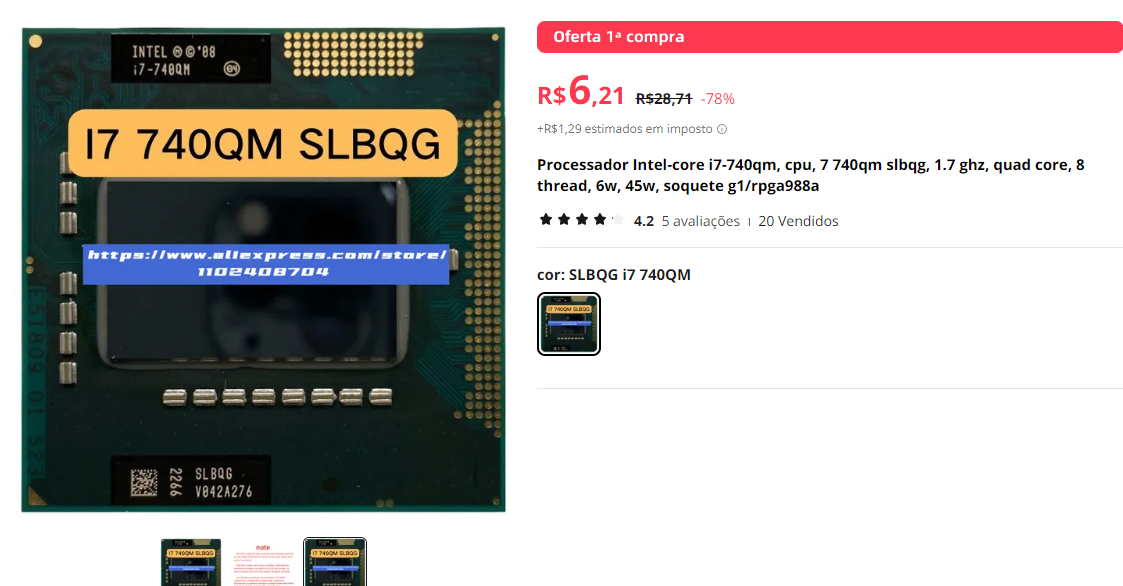Click the struck-through R$28,71 original price

tap(664, 99)
